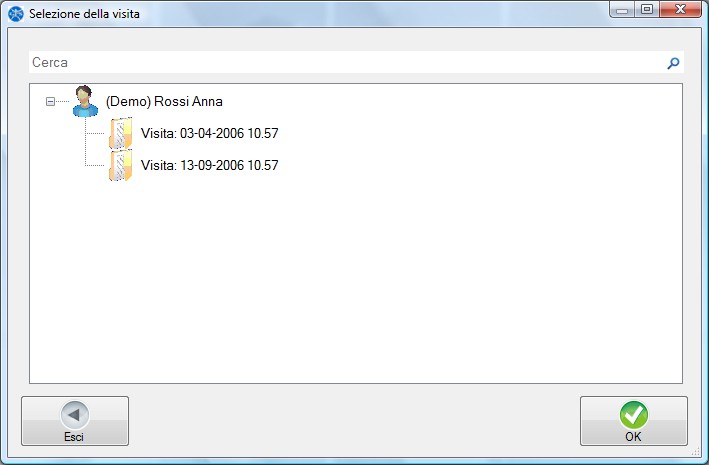Confirm the selection with the OK label
709x465 pixels.
click(x=633, y=436)
